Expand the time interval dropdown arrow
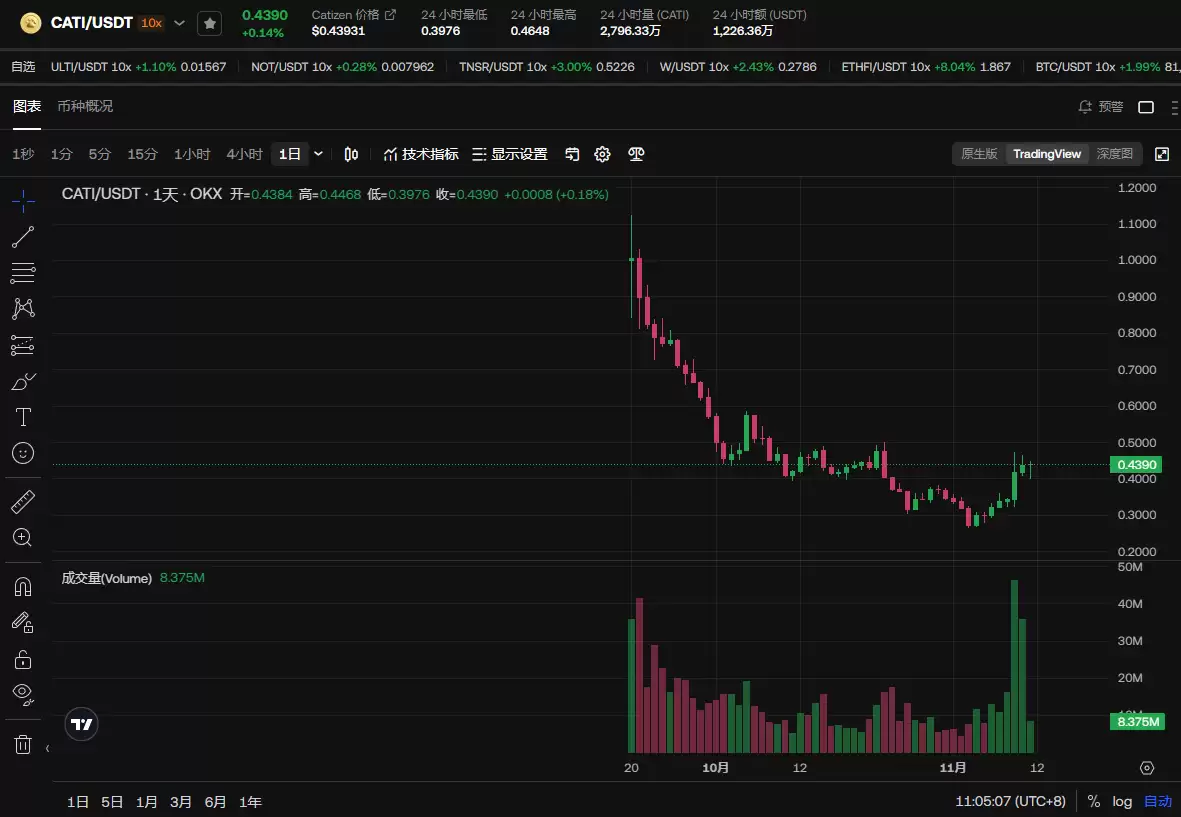This screenshot has height=817, width=1181. (x=319, y=154)
